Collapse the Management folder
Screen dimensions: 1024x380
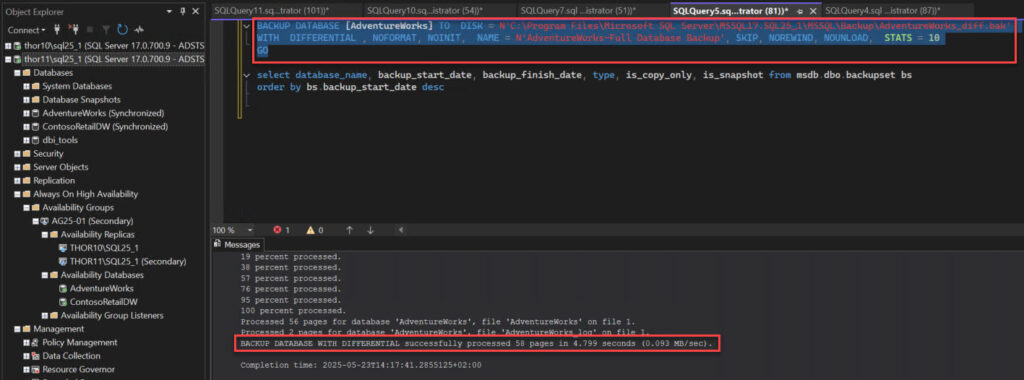pos(17,329)
